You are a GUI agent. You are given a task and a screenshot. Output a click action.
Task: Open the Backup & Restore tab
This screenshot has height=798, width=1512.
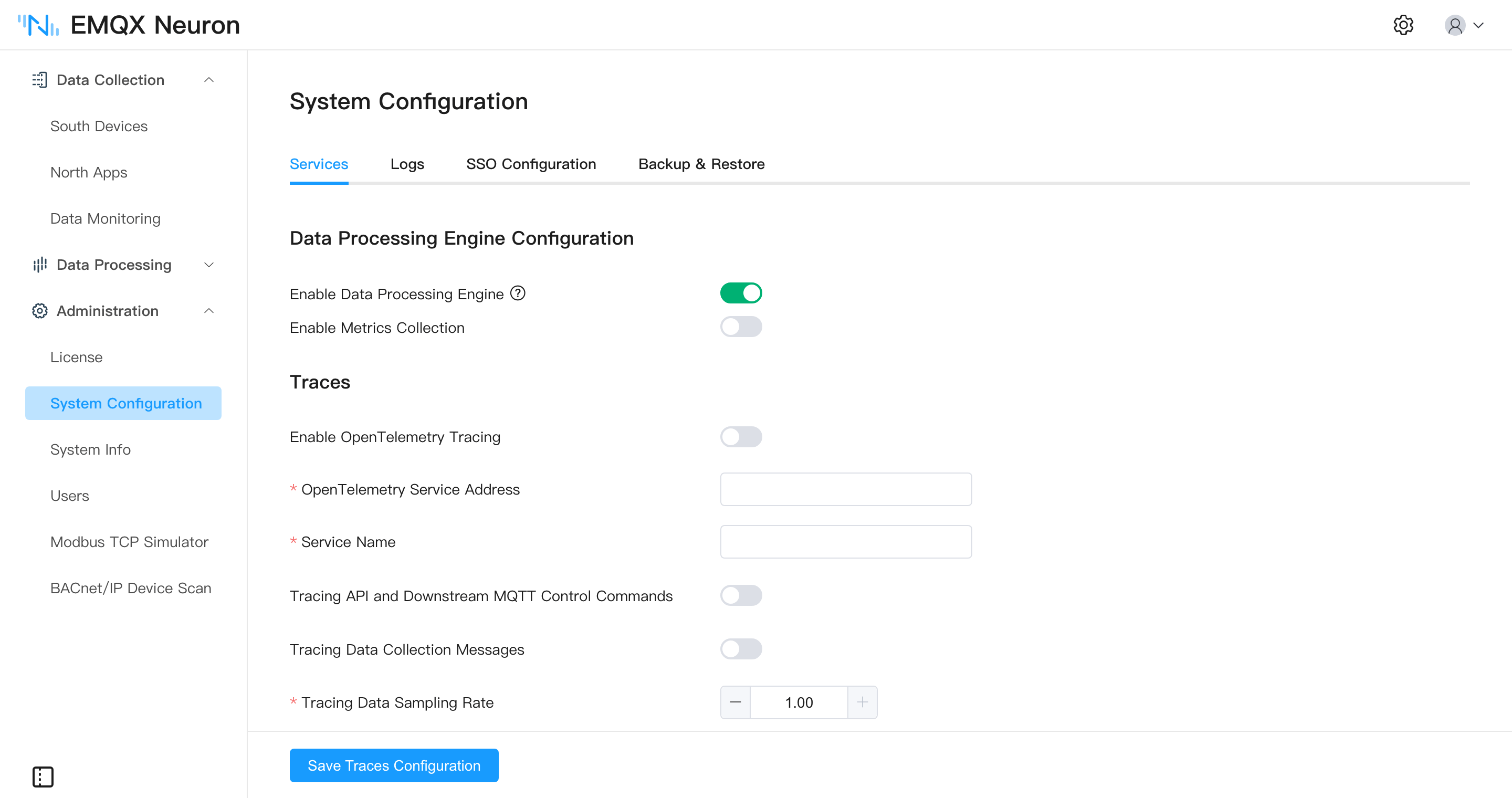pyautogui.click(x=701, y=164)
